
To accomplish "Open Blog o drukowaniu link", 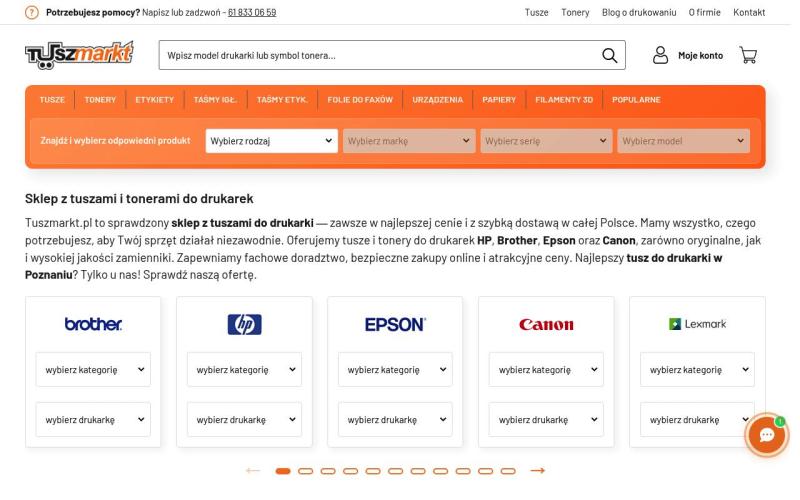I will [639, 12].
